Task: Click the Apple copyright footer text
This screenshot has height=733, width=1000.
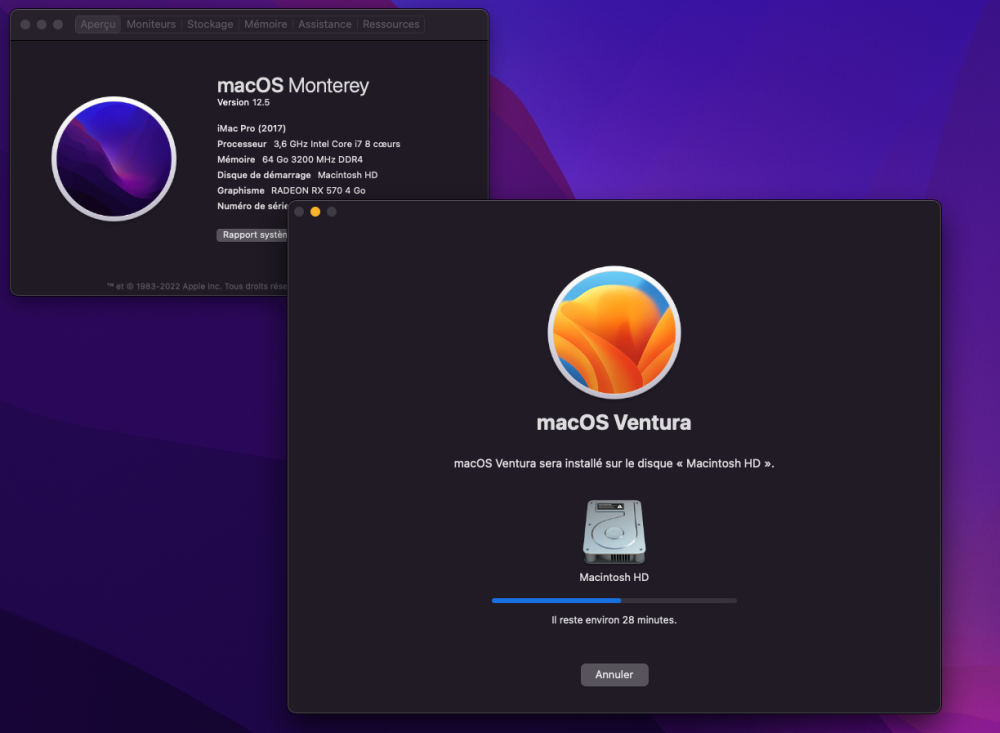Action: 198,286
